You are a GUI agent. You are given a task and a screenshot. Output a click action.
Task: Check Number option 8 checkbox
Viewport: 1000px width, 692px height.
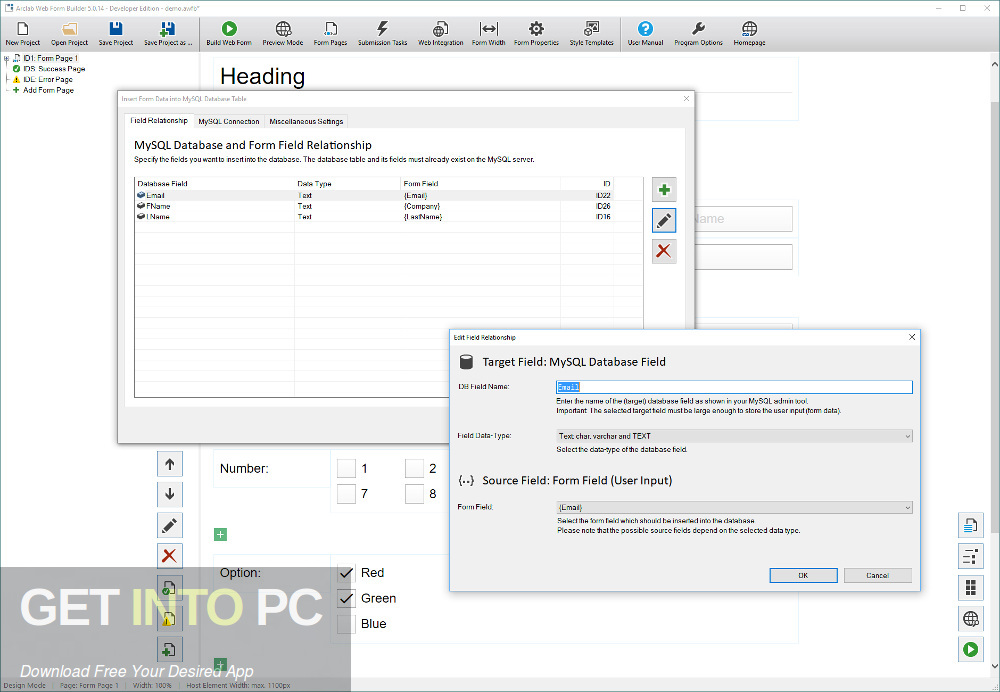pos(415,494)
